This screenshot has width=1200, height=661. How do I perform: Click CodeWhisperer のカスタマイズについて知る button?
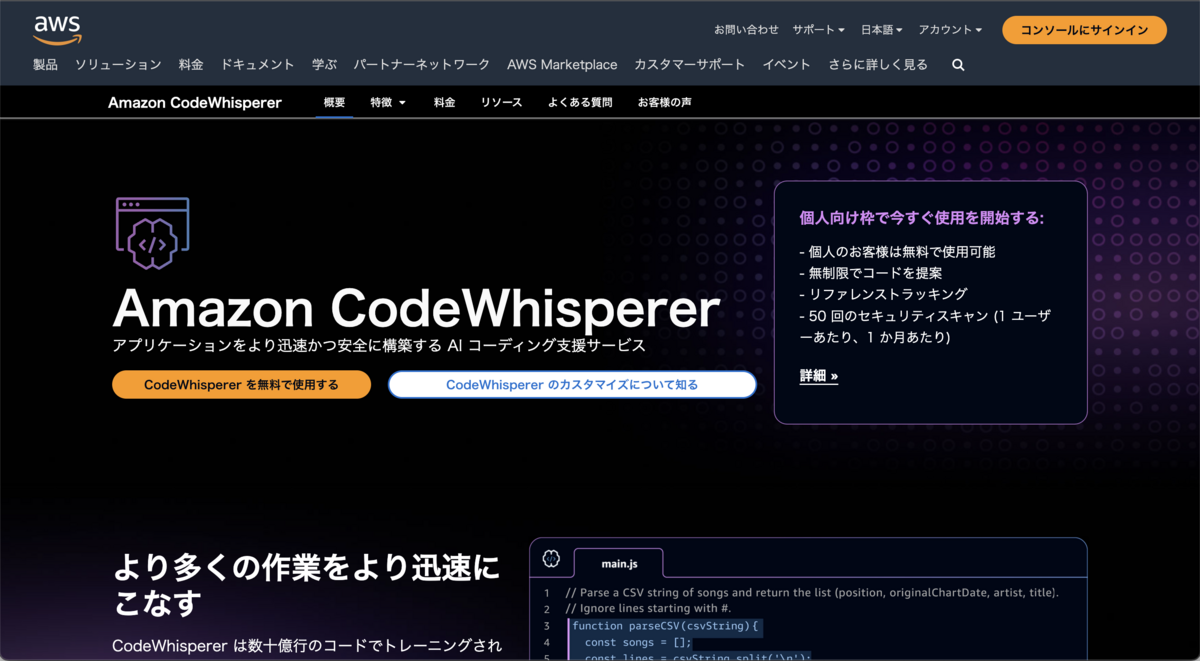click(572, 385)
